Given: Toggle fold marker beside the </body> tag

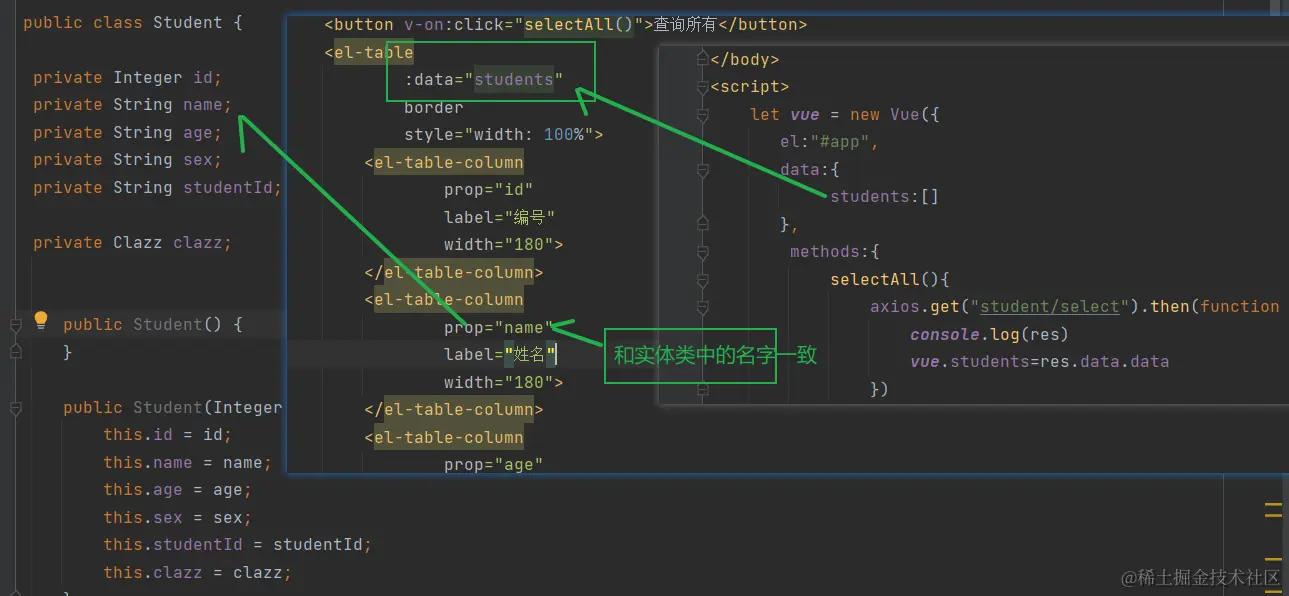Looking at the screenshot, I should point(702,60).
